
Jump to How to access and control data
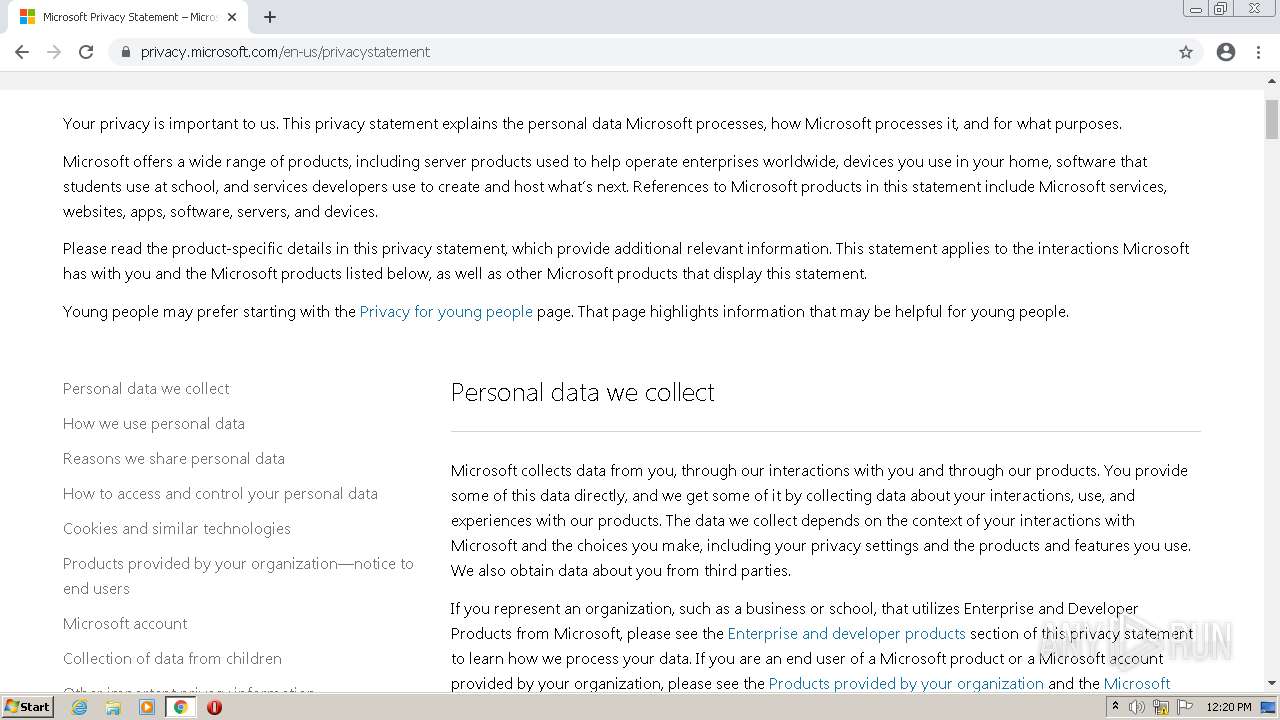tap(220, 493)
